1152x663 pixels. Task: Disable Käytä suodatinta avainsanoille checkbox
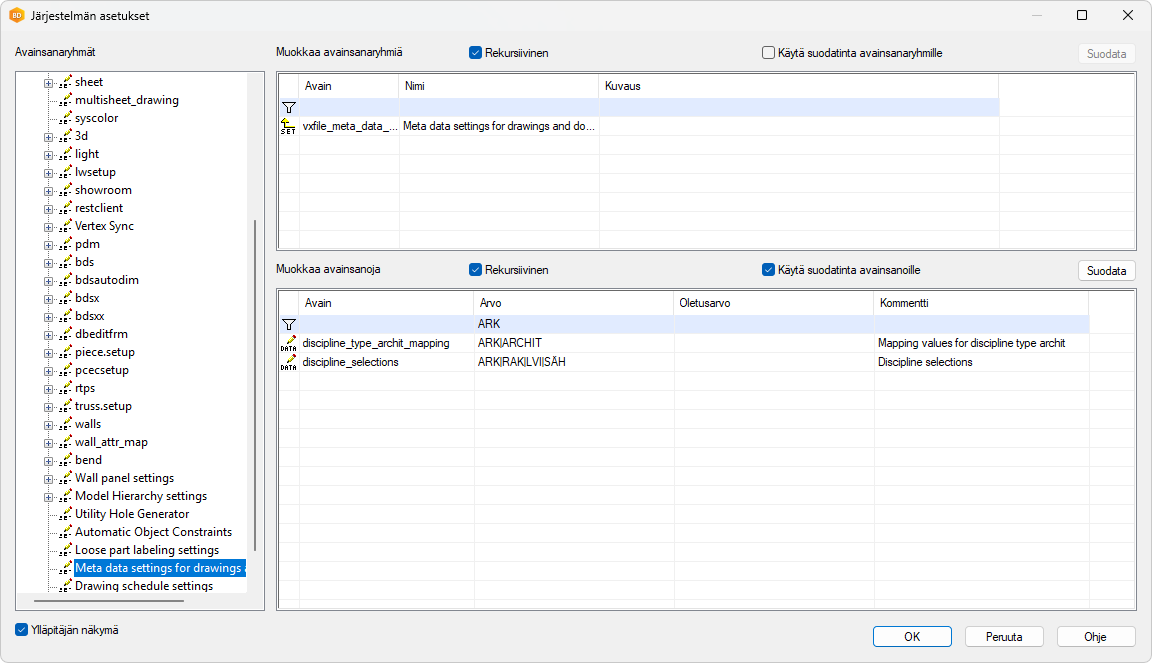click(768, 270)
